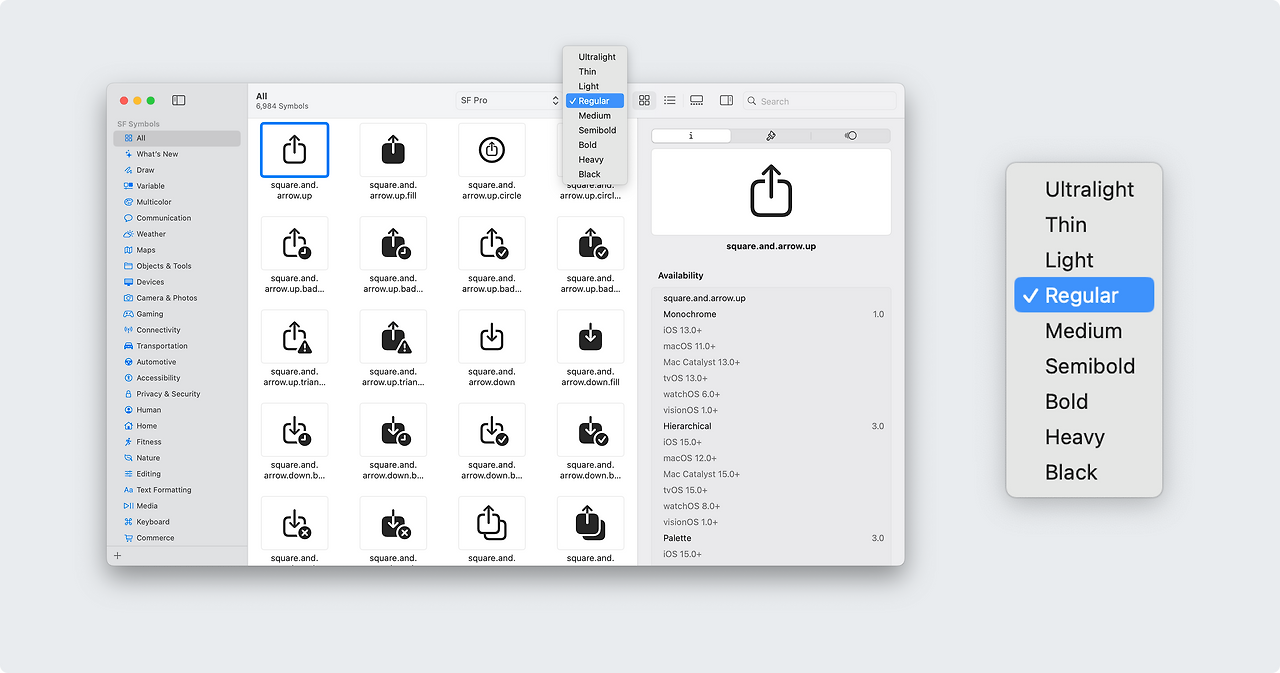This screenshot has width=1280, height=673.
Task: Click the large symbol preview in inspector
Action: pos(771,192)
